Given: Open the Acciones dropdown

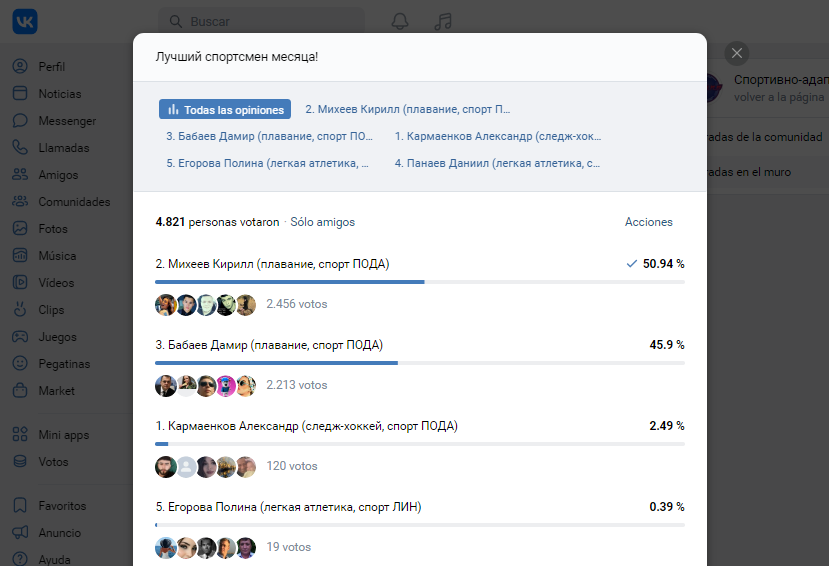Looking at the screenshot, I should 649,222.
